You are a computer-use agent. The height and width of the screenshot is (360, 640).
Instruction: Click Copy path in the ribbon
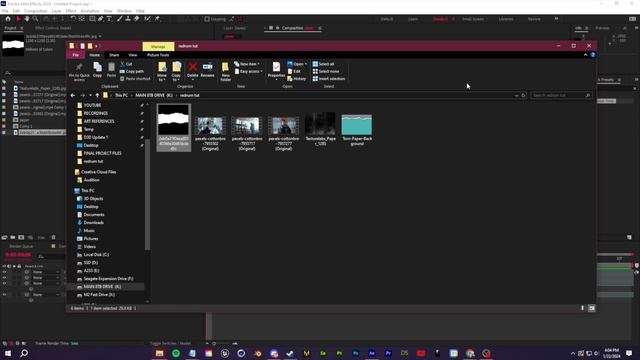(x=131, y=71)
